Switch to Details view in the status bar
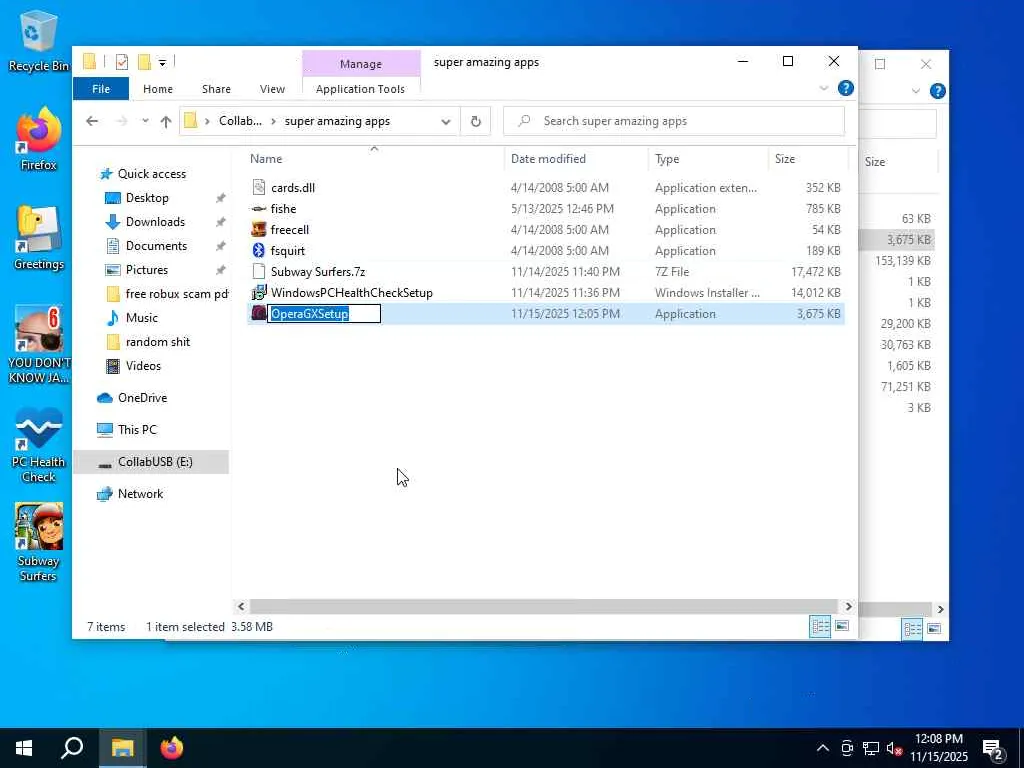1024x768 pixels. [820, 627]
